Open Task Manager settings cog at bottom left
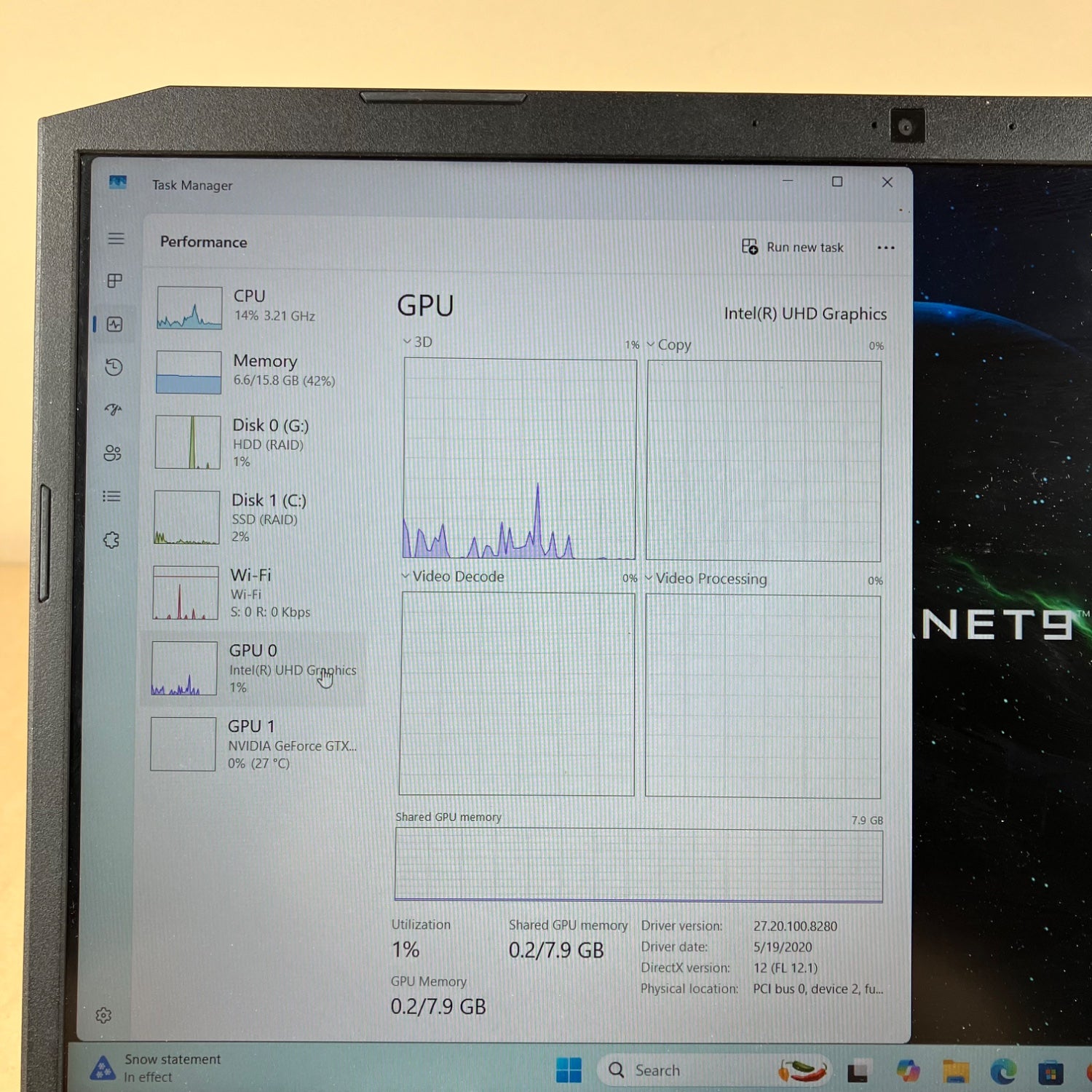This screenshot has width=1092, height=1092. pyautogui.click(x=104, y=1015)
